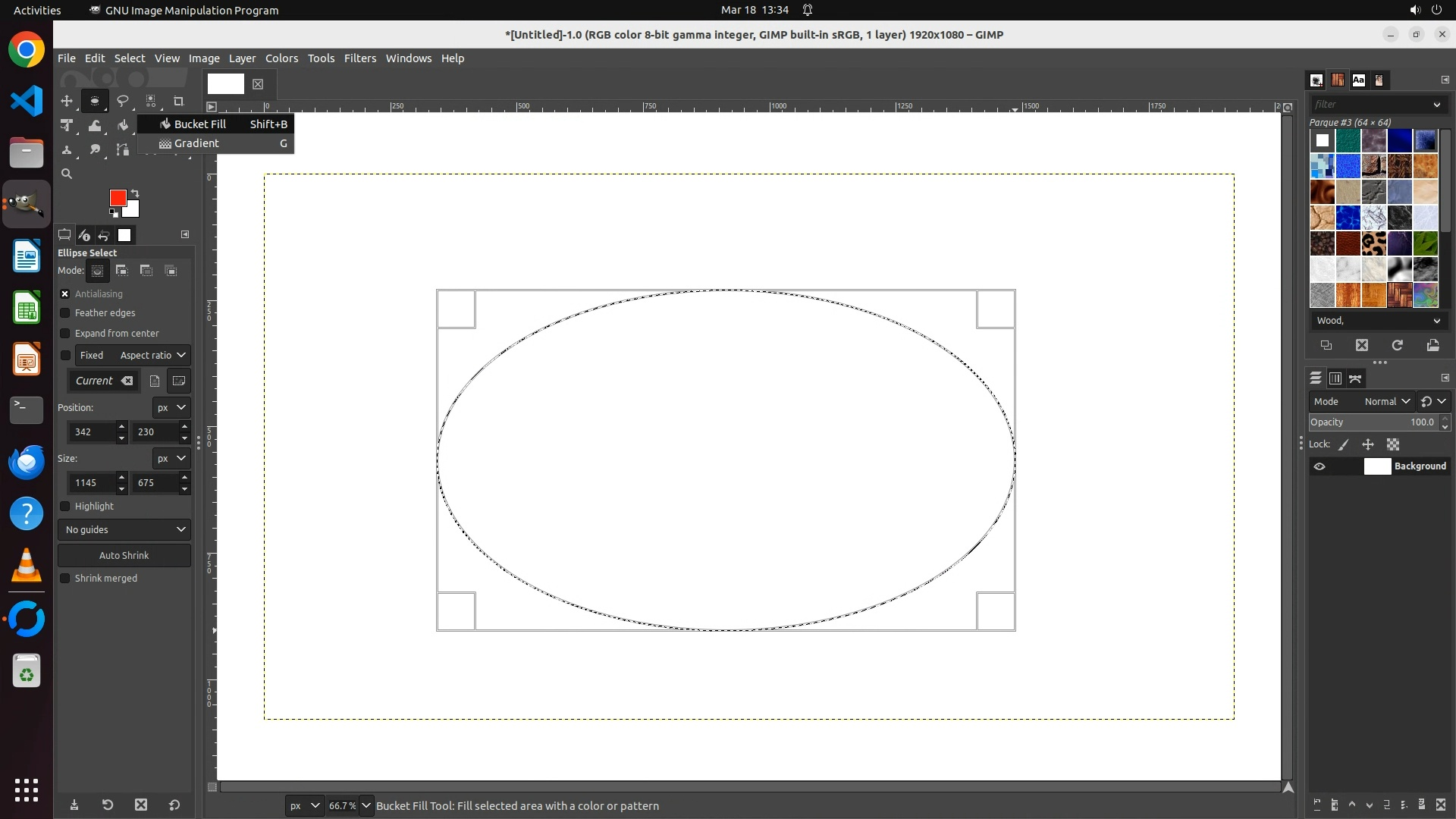The height and width of the screenshot is (819, 1456).
Task: Hide the Background layer via eye icon
Action: pyautogui.click(x=1319, y=466)
